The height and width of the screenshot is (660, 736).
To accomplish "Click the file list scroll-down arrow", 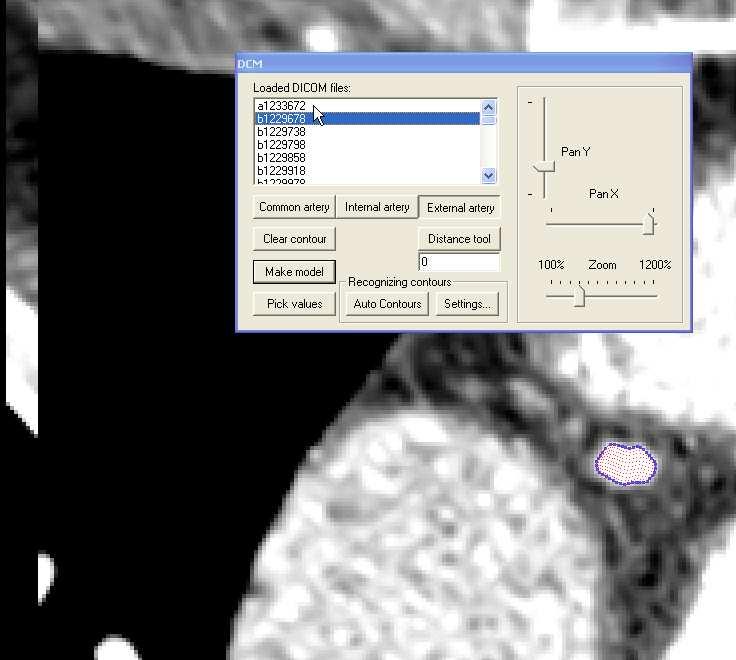I will tap(489, 176).
